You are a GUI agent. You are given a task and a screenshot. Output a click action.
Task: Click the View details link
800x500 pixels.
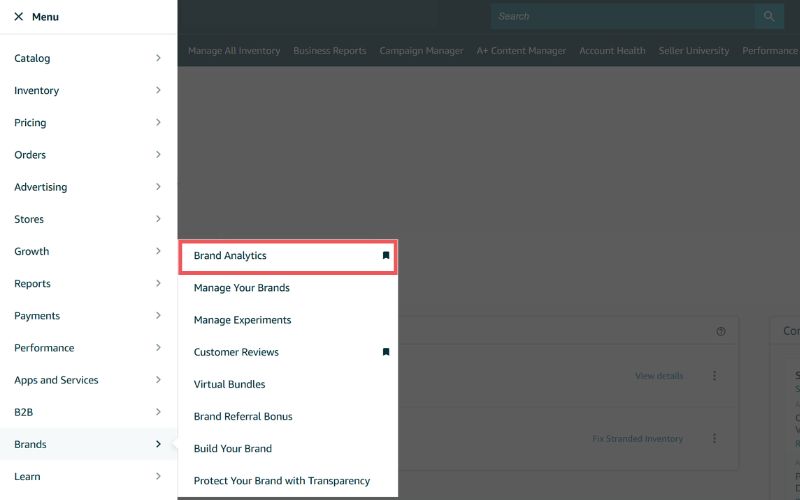pos(659,376)
